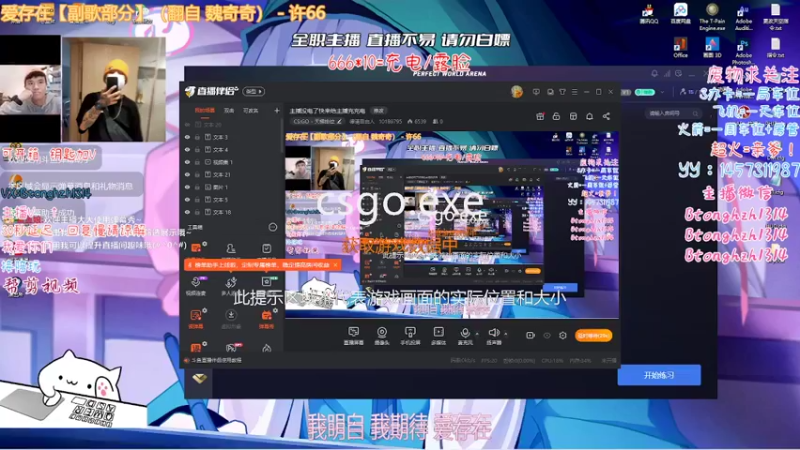
Task: Toggle the lock on the 文本 3 layer
Action: [x=197, y=137]
